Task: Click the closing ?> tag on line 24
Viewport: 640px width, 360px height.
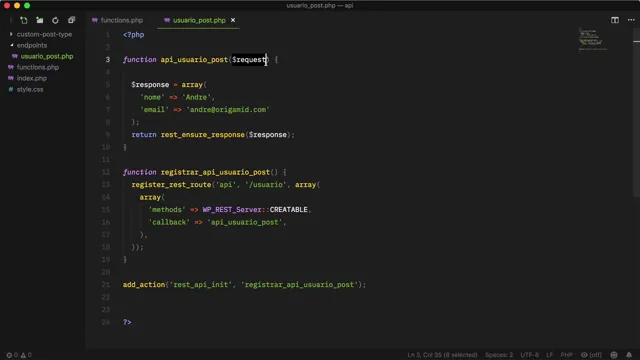Action: [x=127, y=322]
